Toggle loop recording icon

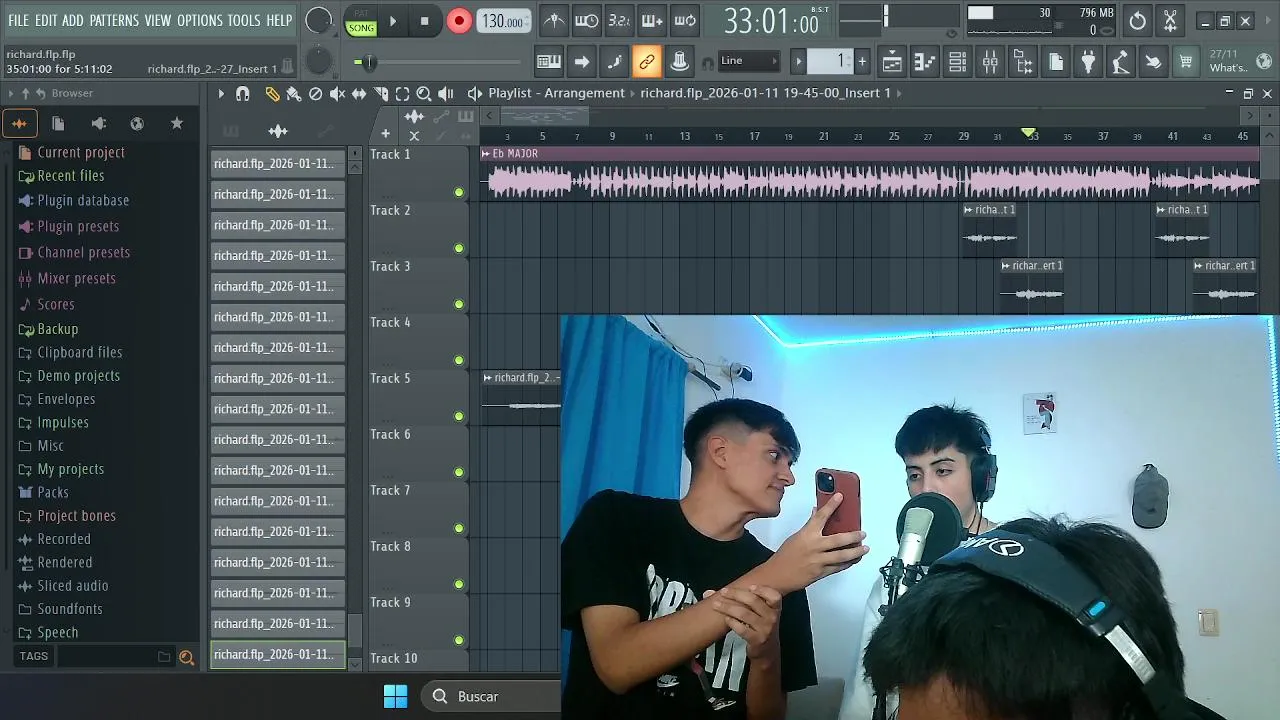tap(685, 20)
